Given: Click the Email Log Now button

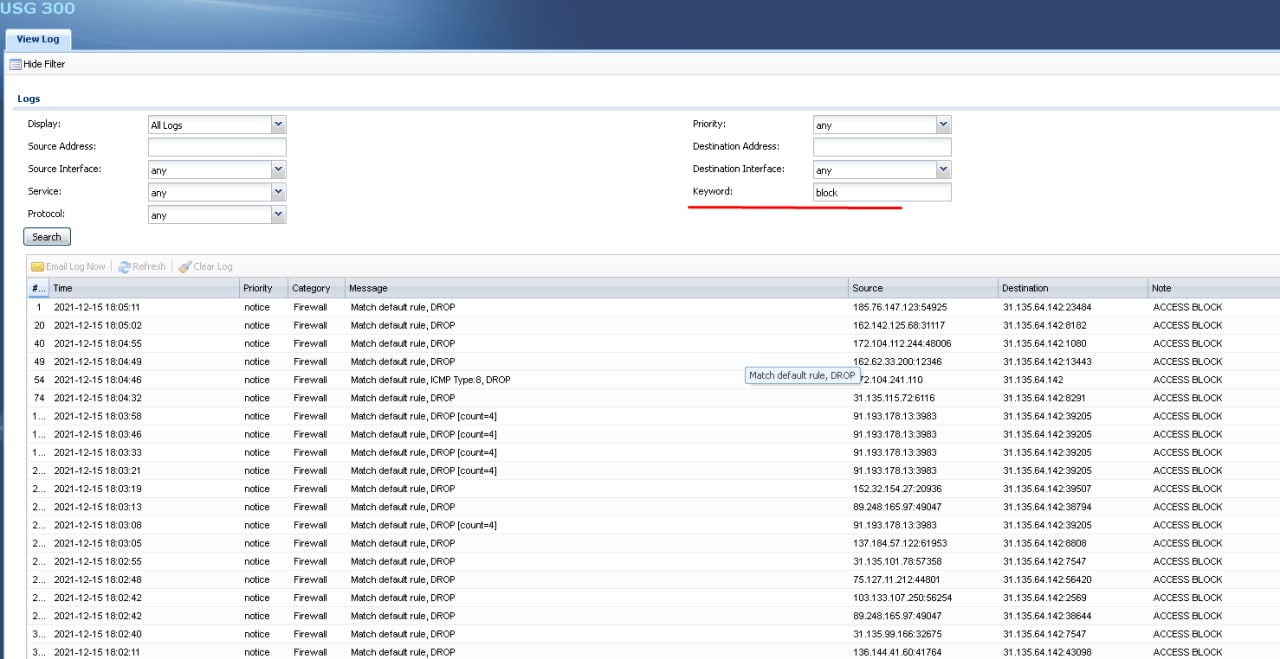Looking at the screenshot, I should click(x=68, y=267).
